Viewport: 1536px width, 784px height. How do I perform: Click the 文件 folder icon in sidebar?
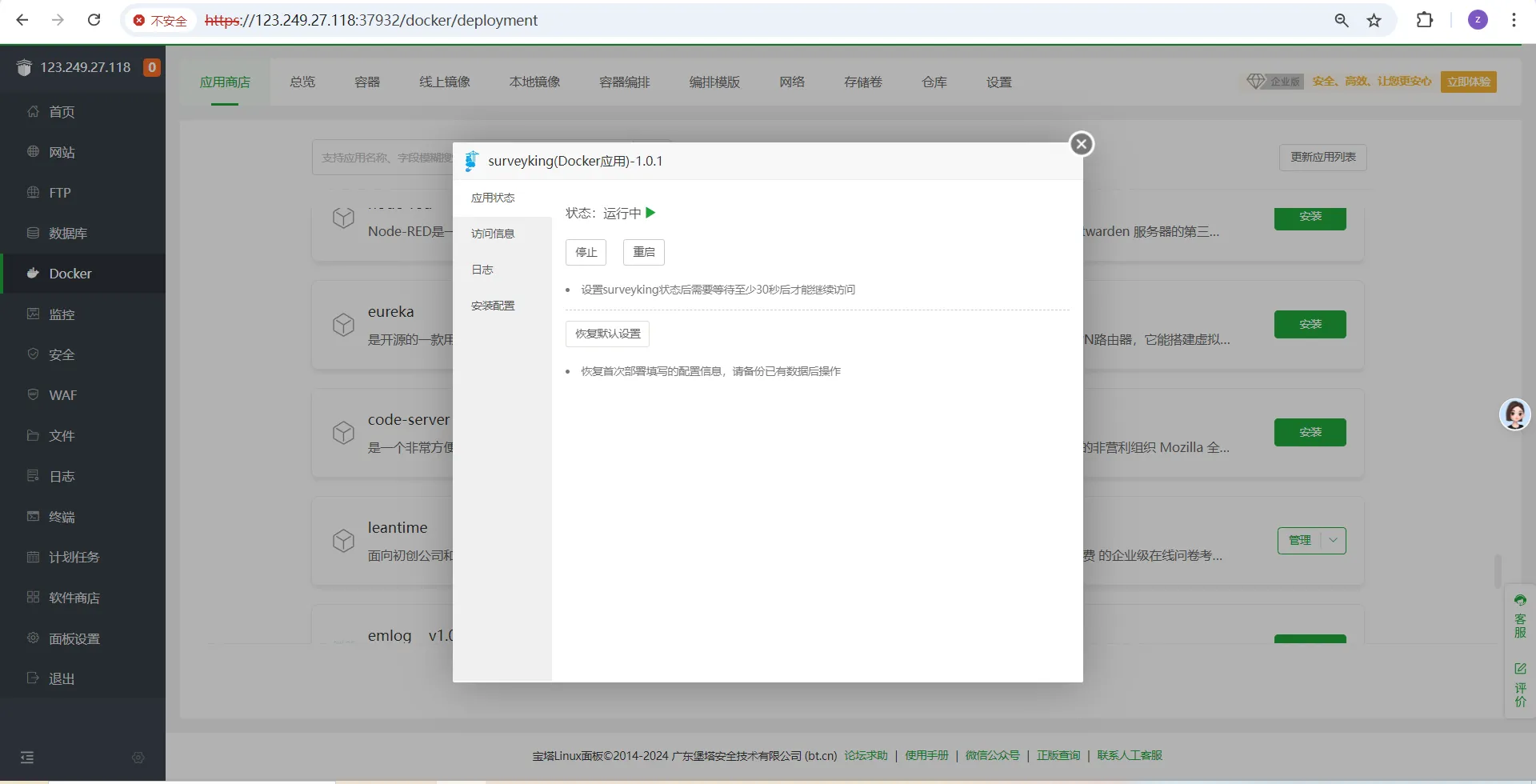(33, 435)
